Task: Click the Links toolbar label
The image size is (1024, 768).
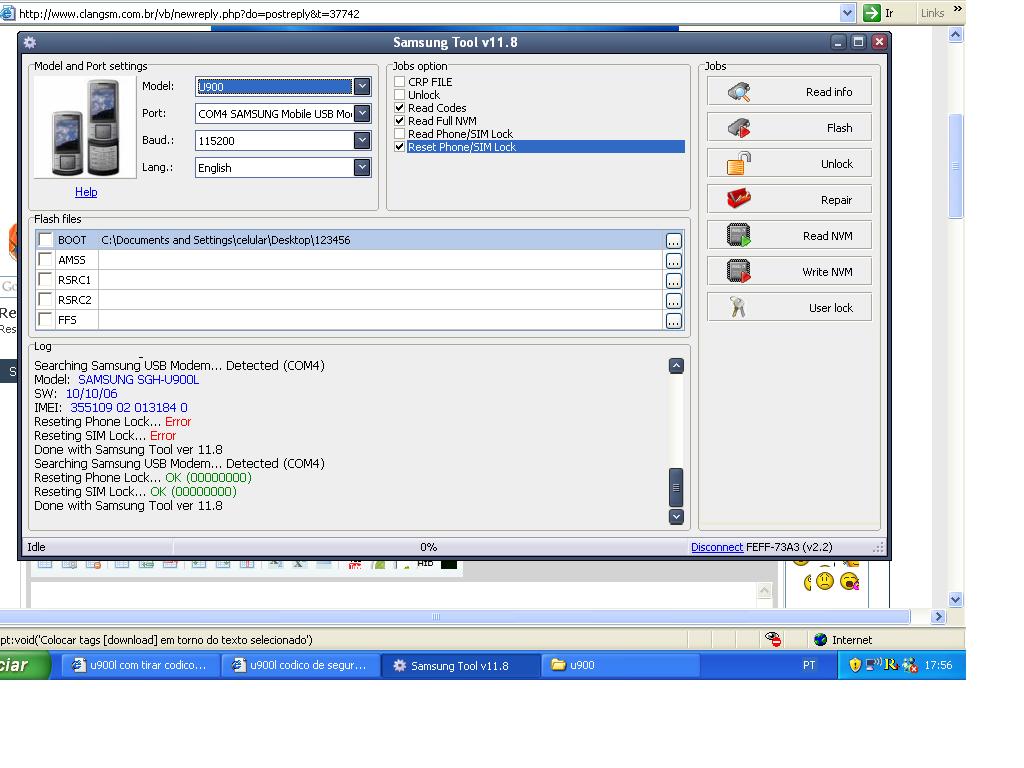Action: click(x=932, y=13)
